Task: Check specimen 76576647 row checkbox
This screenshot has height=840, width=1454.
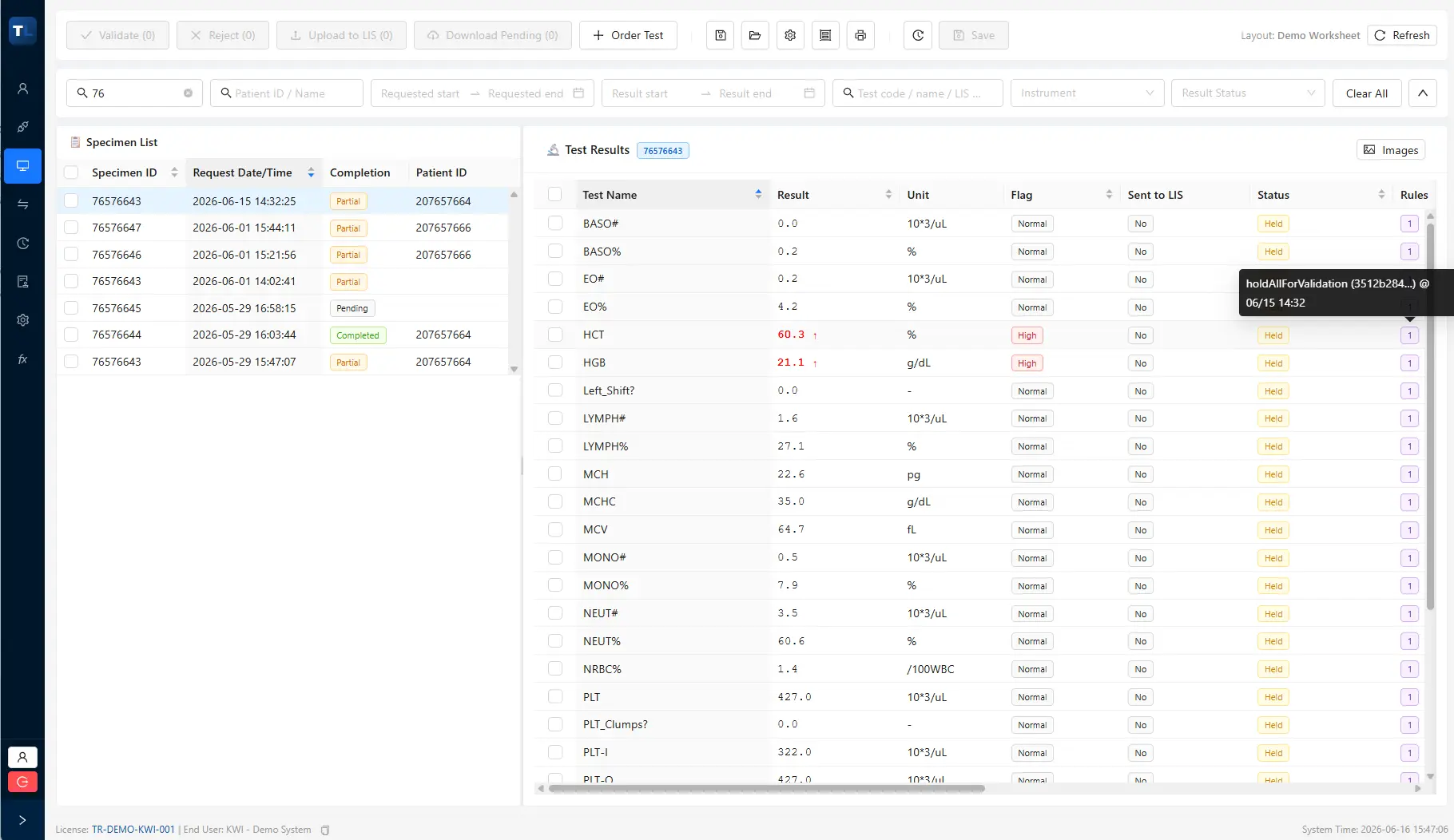Action: point(71,228)
